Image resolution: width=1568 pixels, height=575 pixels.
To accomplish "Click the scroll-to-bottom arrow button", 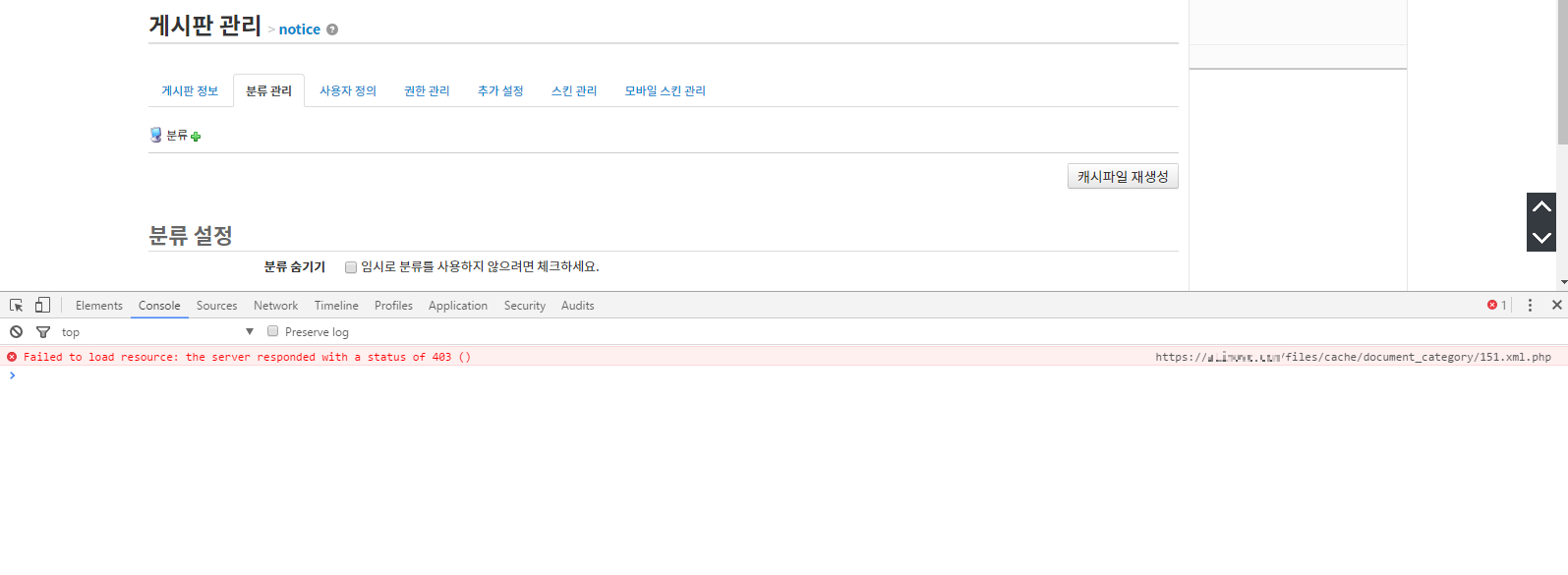I will [x=1540, y=238].
